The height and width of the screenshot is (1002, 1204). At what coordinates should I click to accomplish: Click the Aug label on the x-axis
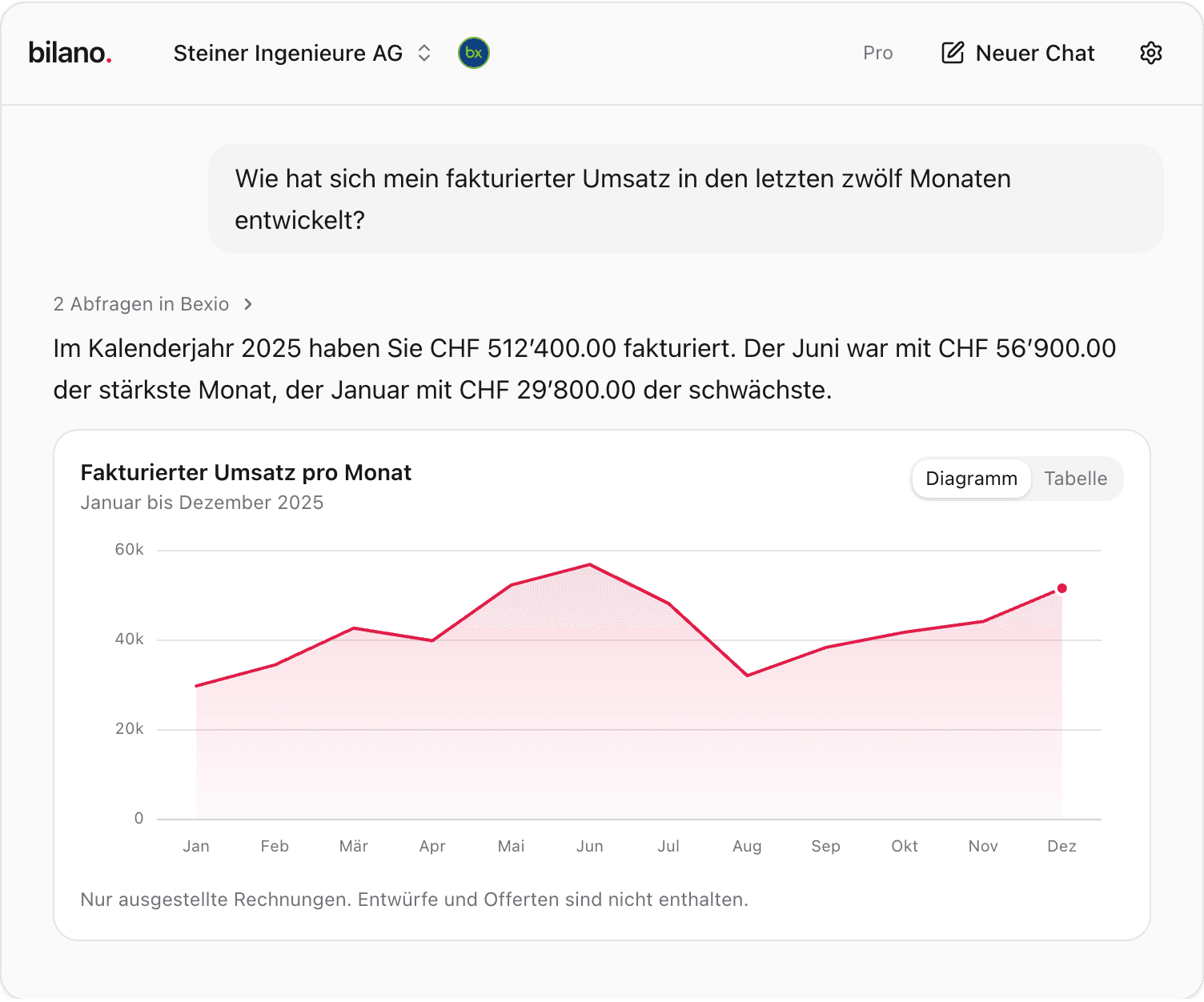(747, 846)
